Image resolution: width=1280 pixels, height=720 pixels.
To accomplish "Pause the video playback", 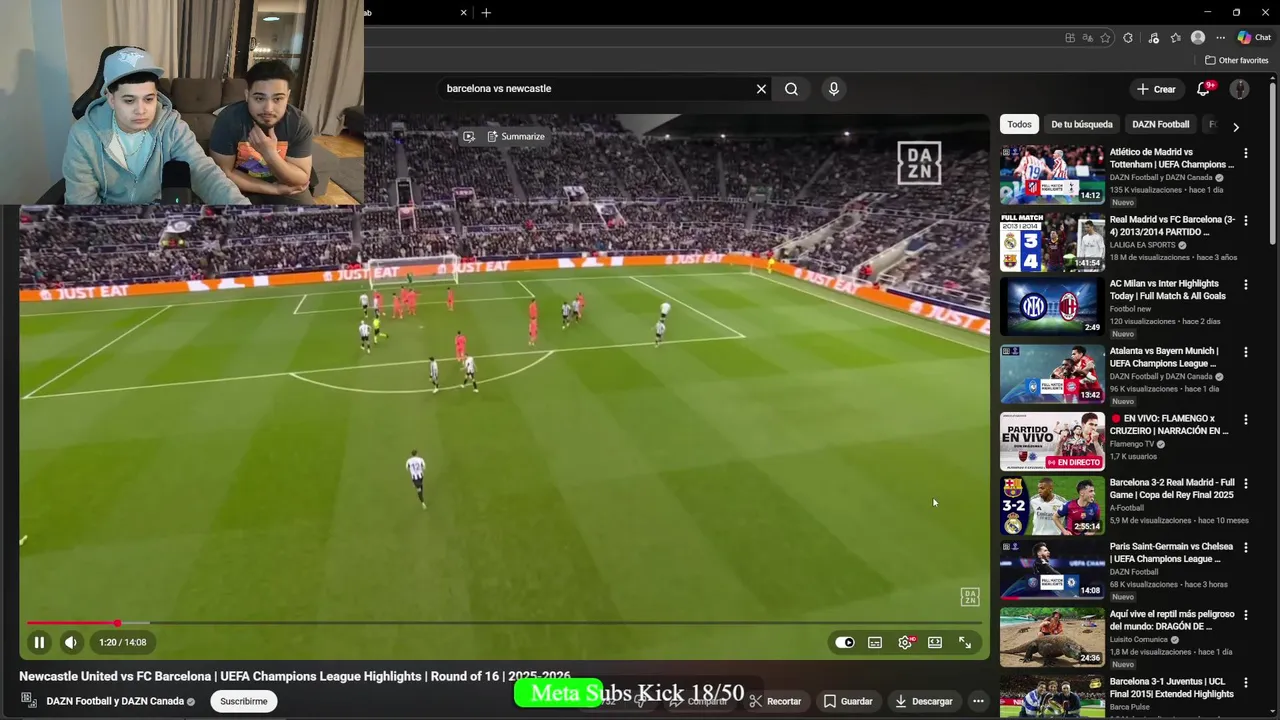I will (39, 642).
